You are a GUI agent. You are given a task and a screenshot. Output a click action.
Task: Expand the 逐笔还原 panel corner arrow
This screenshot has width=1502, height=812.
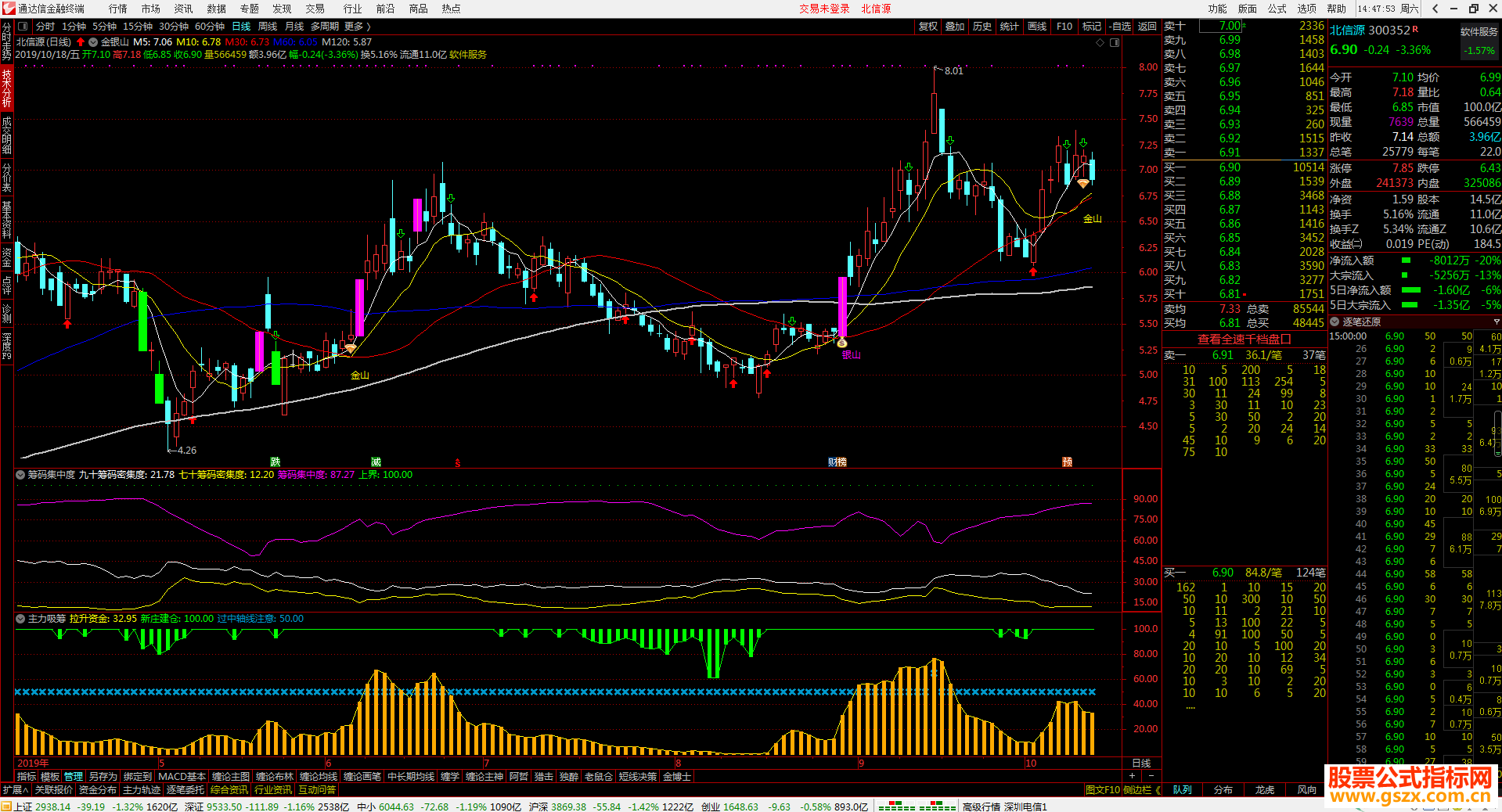tap(1497, 322)
